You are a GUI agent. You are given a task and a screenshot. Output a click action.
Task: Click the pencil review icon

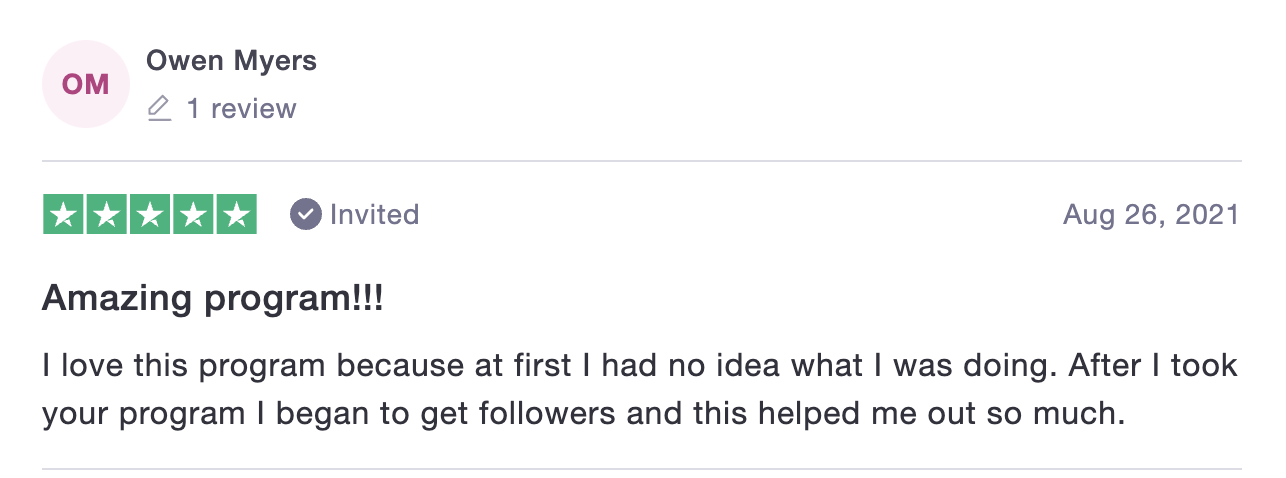[x=159, y=108]
